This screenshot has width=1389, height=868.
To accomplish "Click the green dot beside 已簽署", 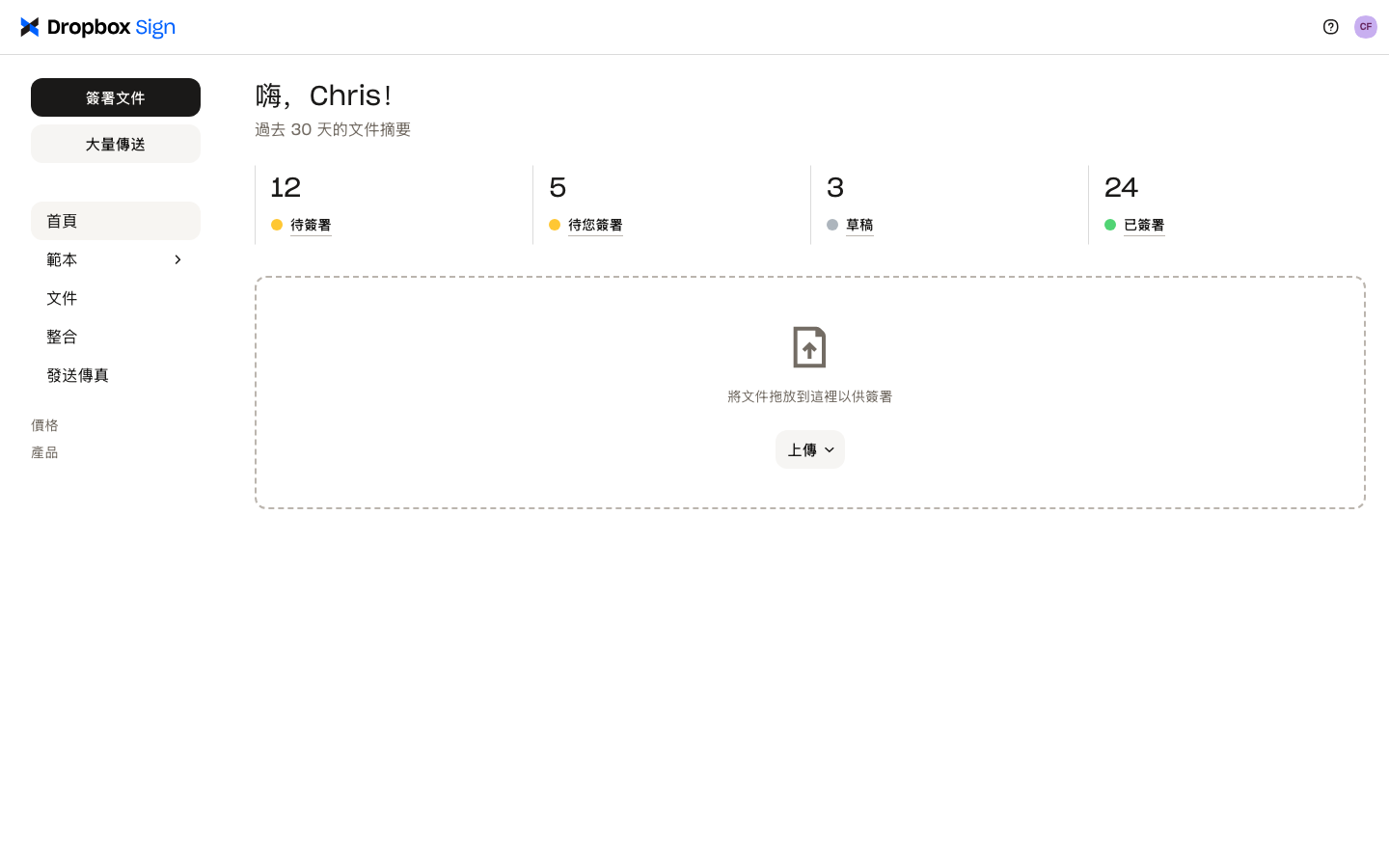I will [x=1110, y=225].
